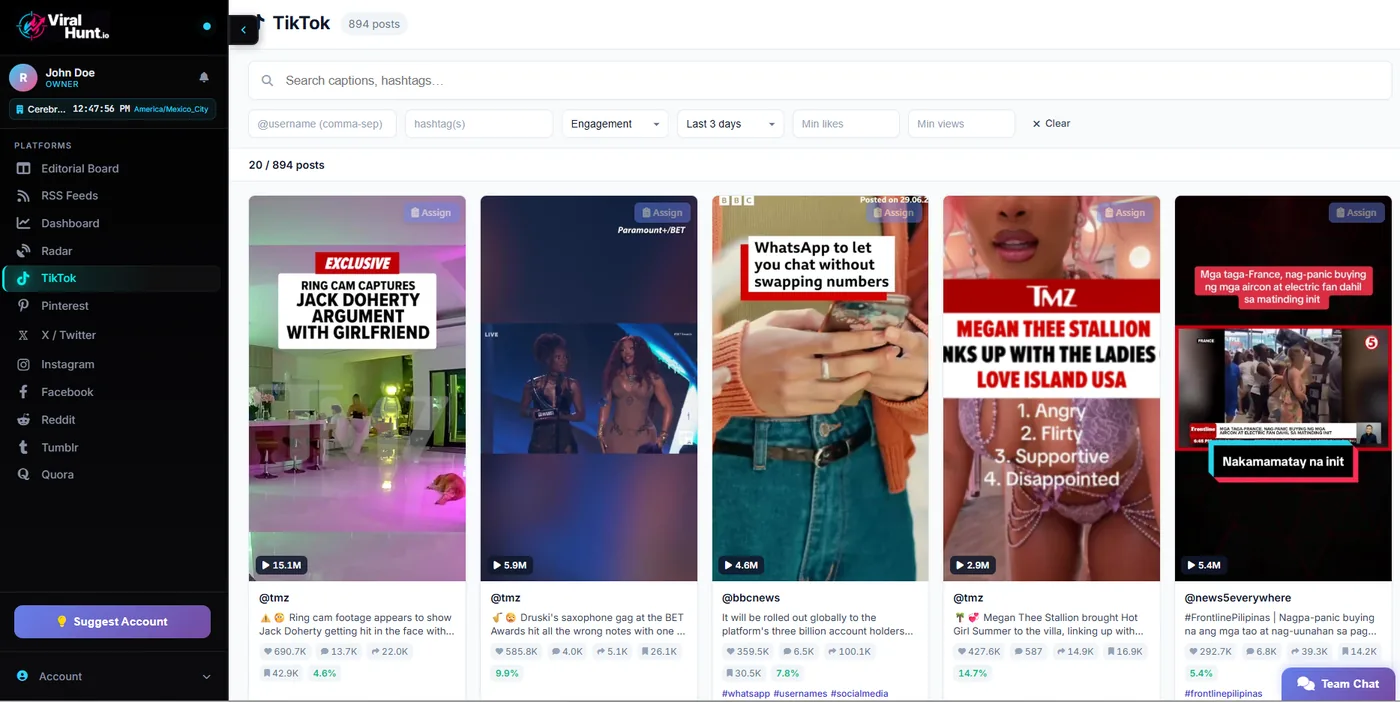Click the Quora Q icon

[23, 474]
